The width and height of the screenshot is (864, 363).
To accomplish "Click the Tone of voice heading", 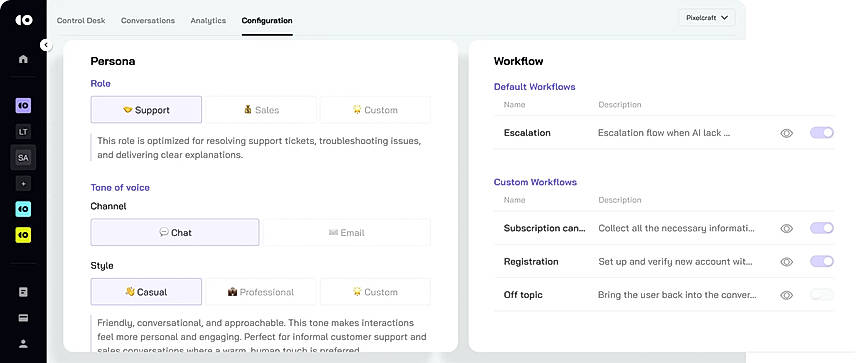I will (120, 187).
